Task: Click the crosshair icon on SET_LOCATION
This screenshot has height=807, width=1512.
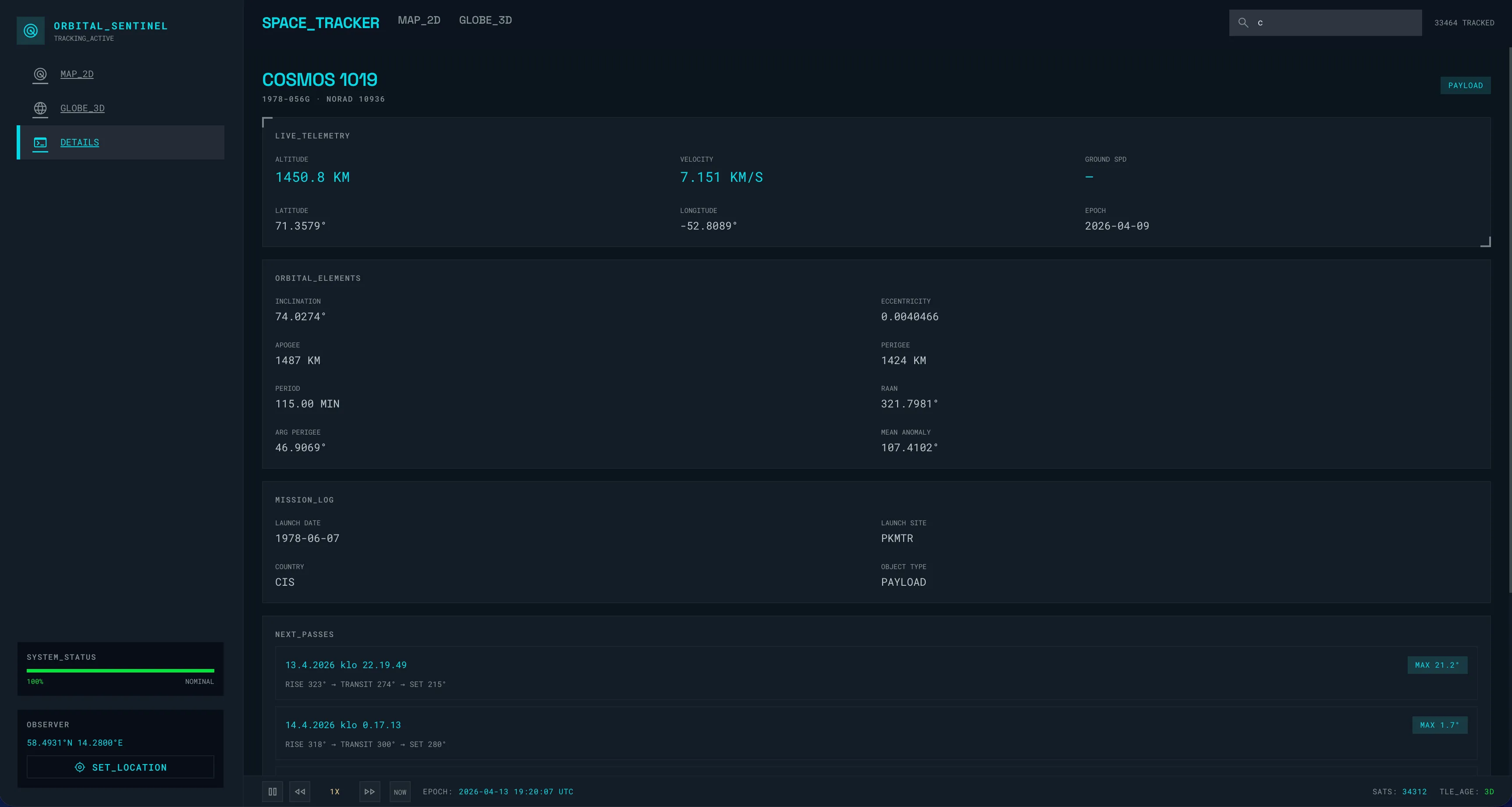Action: coord(80,767)
